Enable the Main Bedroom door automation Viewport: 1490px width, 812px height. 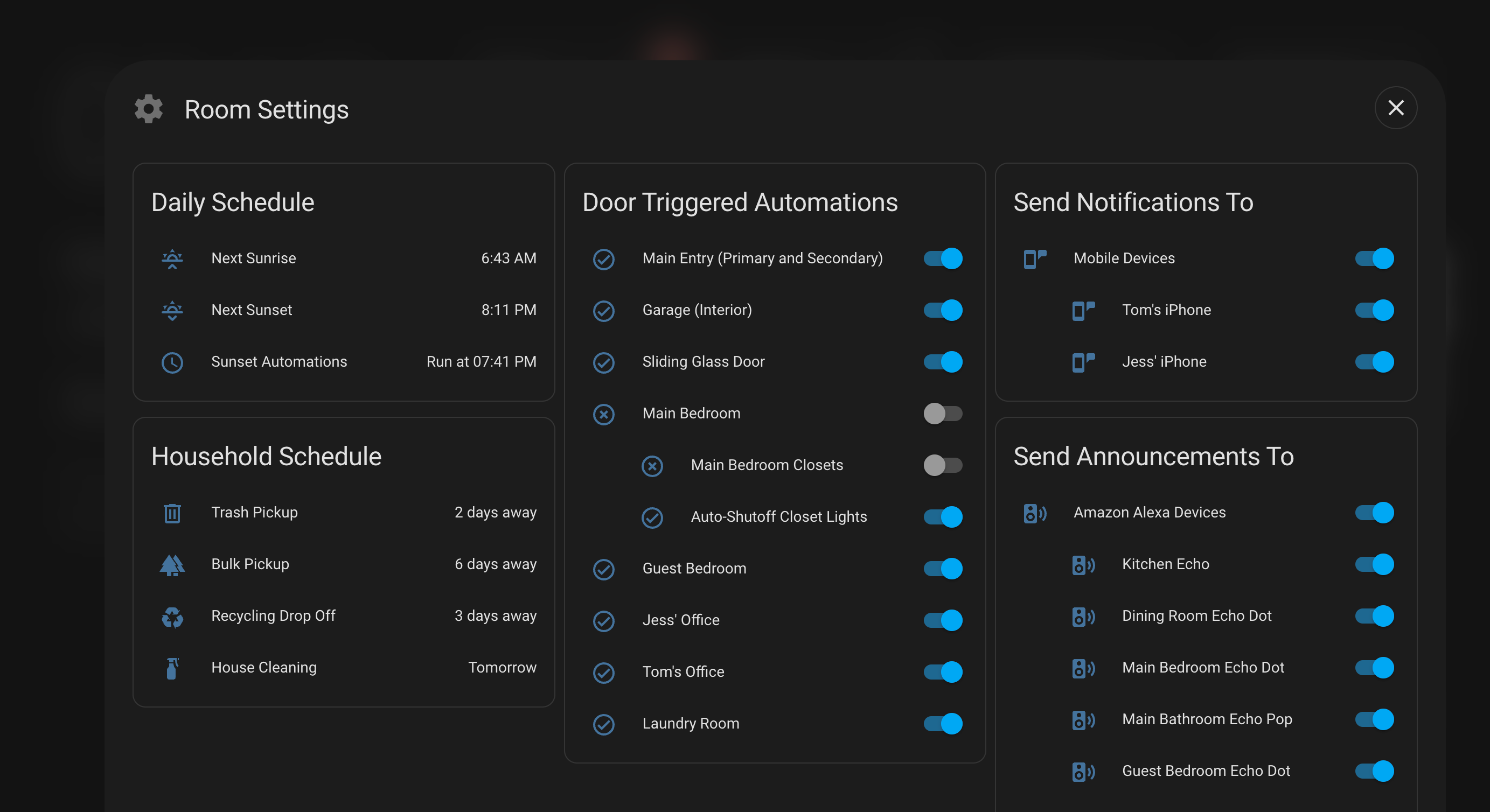click(942, 414)
